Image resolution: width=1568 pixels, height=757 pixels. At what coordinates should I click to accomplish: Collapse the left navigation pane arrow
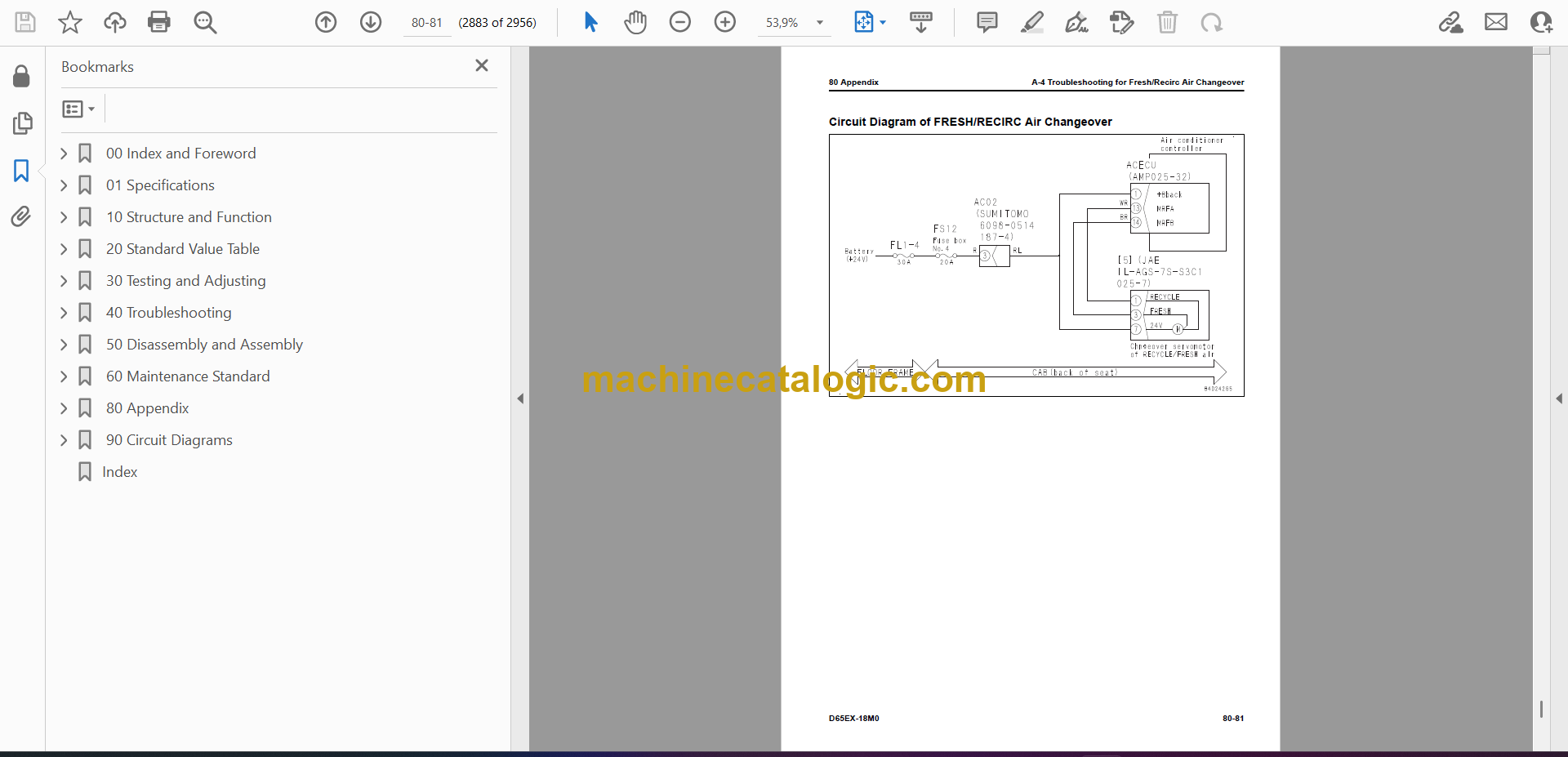(x=520, y=399)
